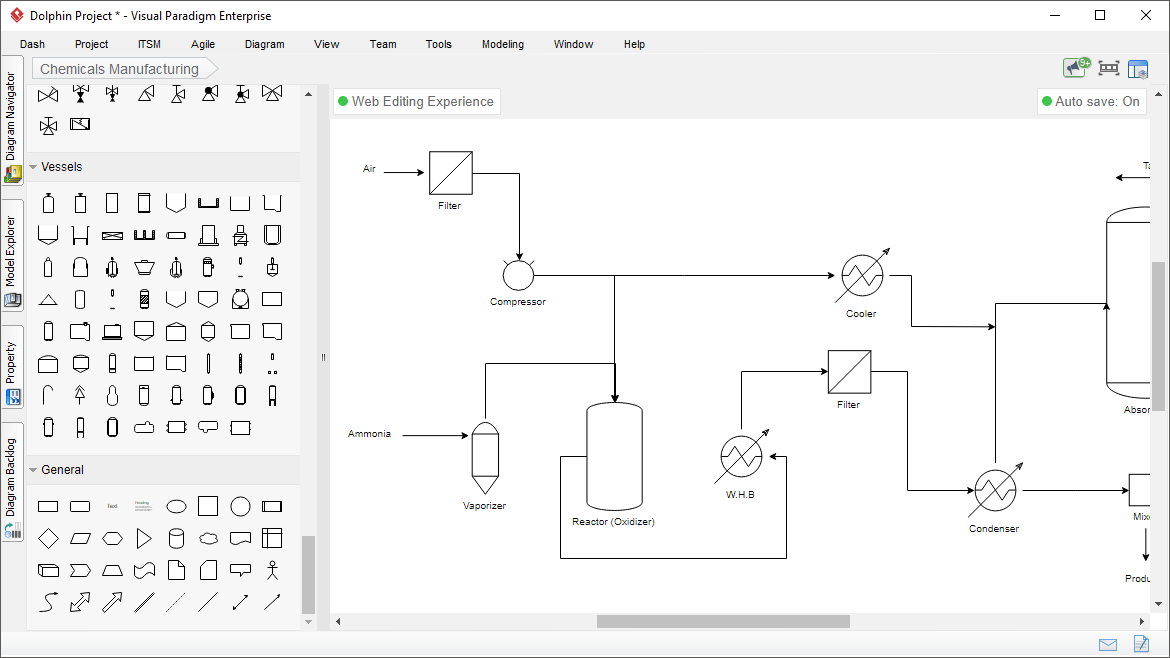Click the palette scroll-up arrow
The height and width of the screenshot is (658, 1170).
(308, 94)
